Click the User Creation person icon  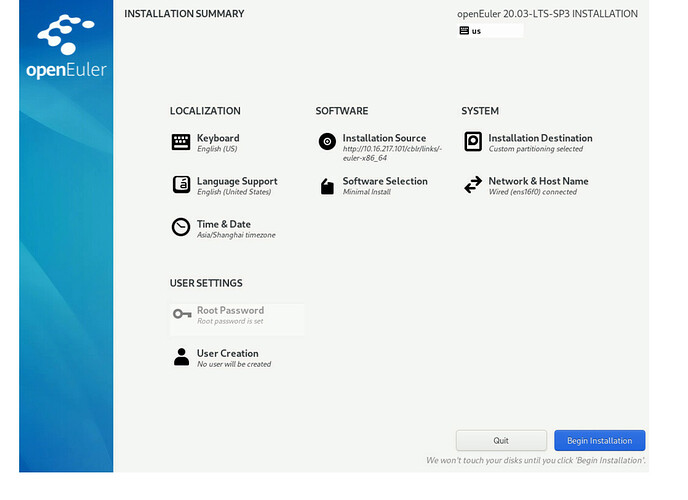(x=181, y=357)
